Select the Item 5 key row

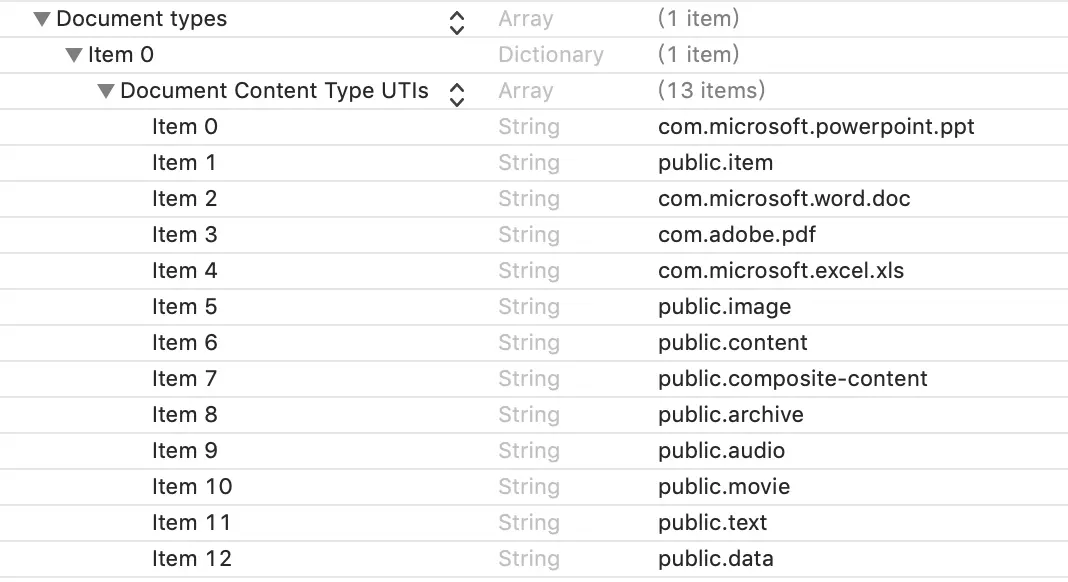185,307
